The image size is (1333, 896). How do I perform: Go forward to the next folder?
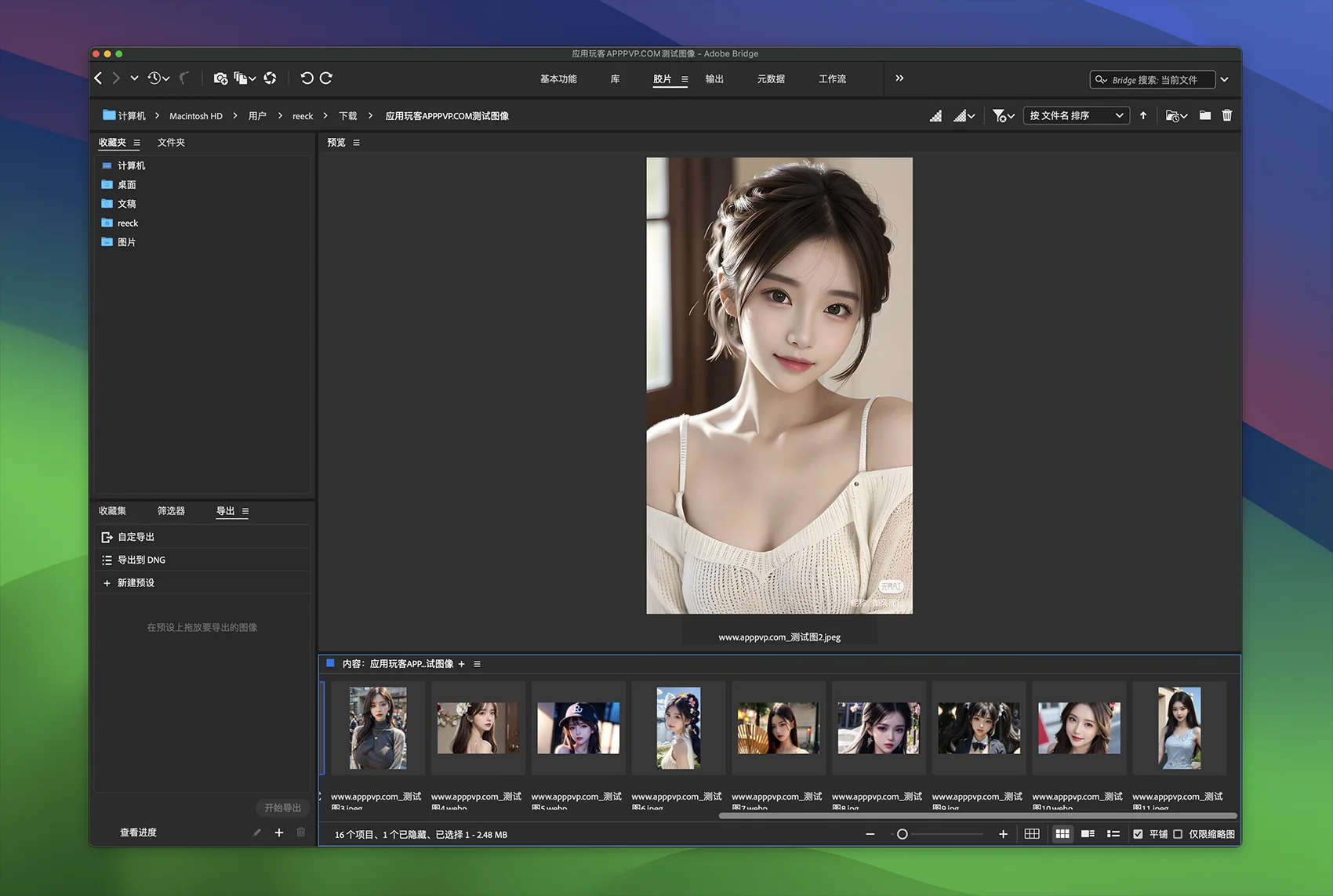click(x=116, y=78)
